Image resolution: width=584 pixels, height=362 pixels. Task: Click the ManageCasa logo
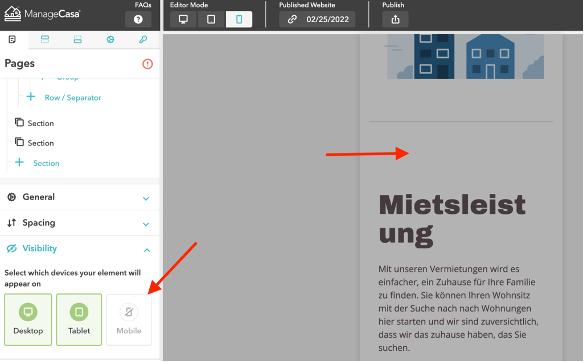[42, 14]
